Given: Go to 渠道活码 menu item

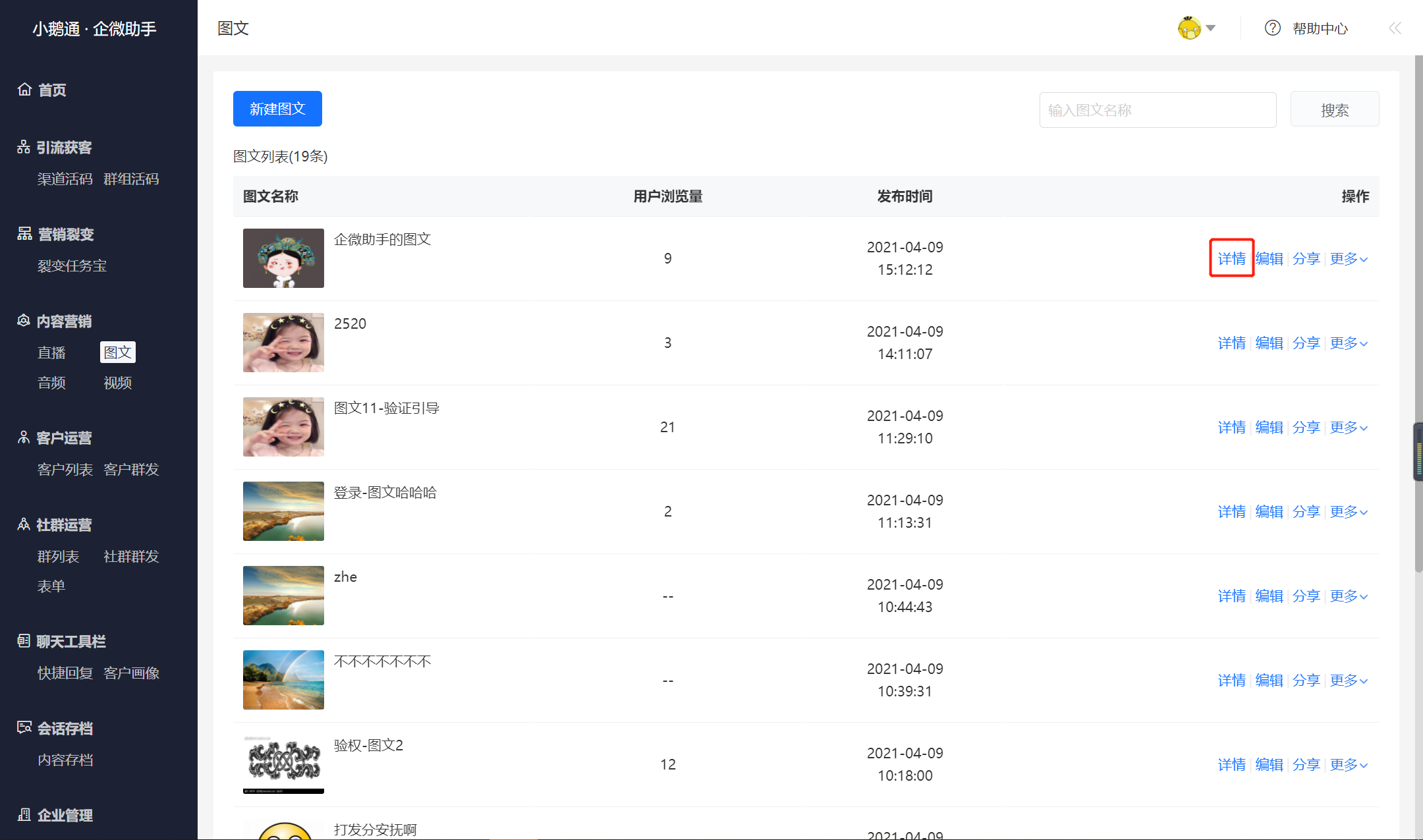Looking at the screenshot, I should [x=65, y=179].
